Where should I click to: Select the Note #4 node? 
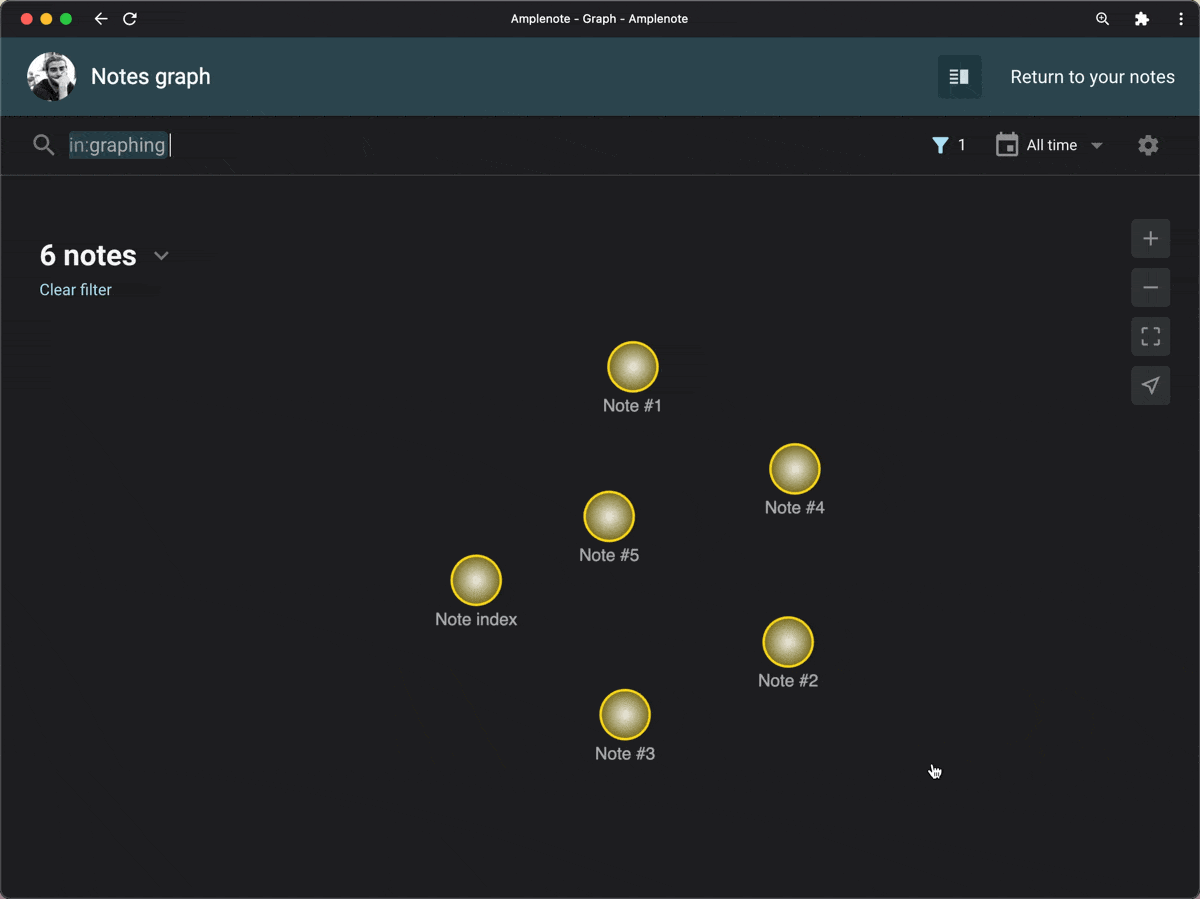[x=795, y=469]
